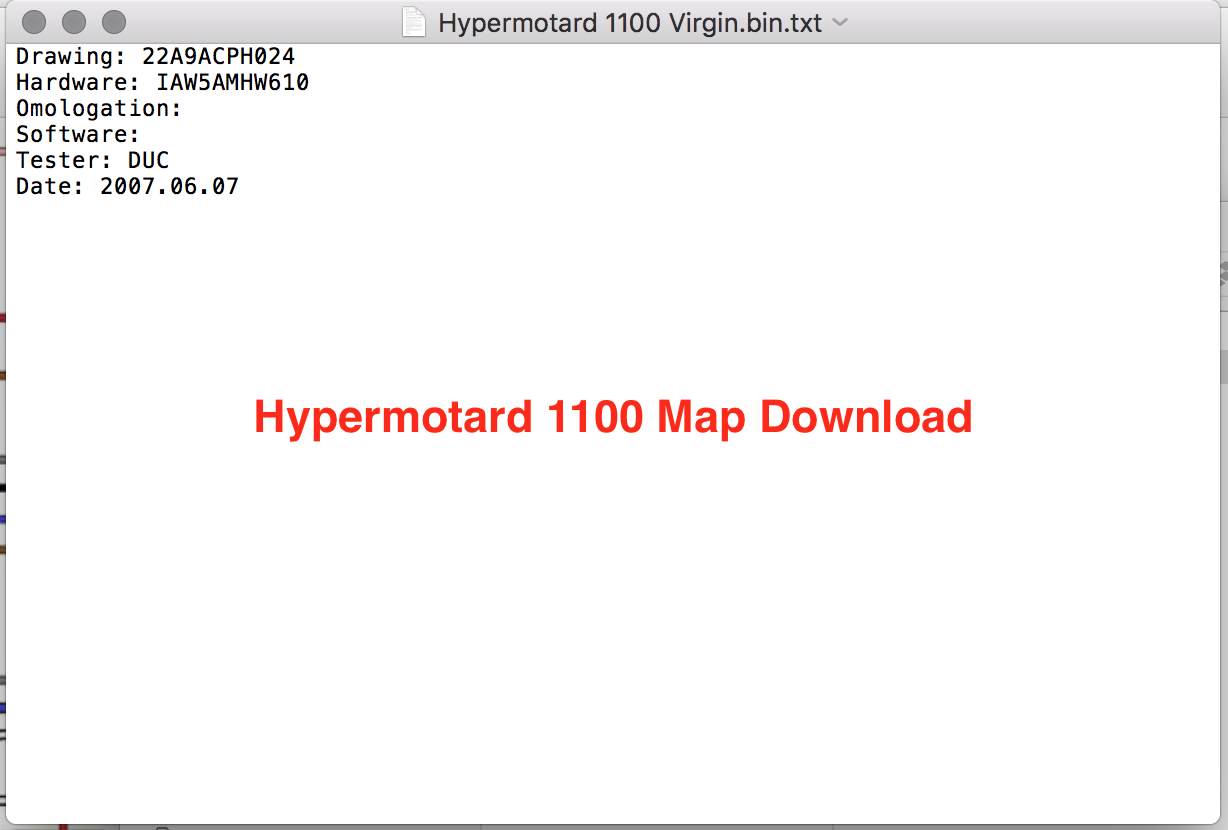Place cursor on the "Software:" line
The height and width of the screenshot is (830, 1228).
coord(78,134)
